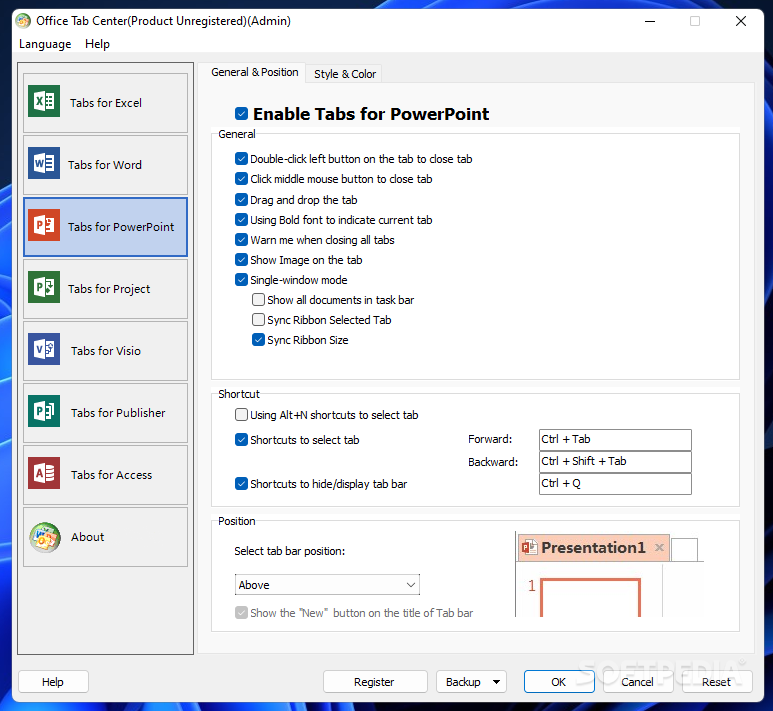Toggle Shortcuts to hide/display tab bar
The width and height of the screenshot is (773, 711).
[x=241, y=484]
